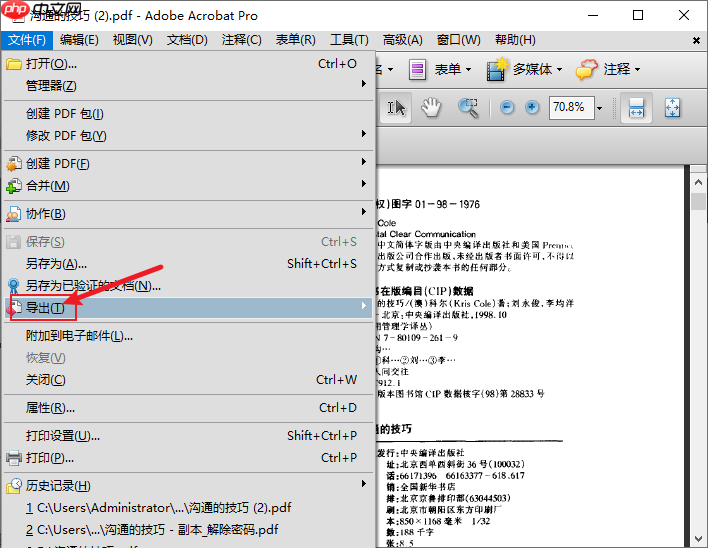Open the 注释(C) menu
The image size is (708, 548).
[242, 40]
